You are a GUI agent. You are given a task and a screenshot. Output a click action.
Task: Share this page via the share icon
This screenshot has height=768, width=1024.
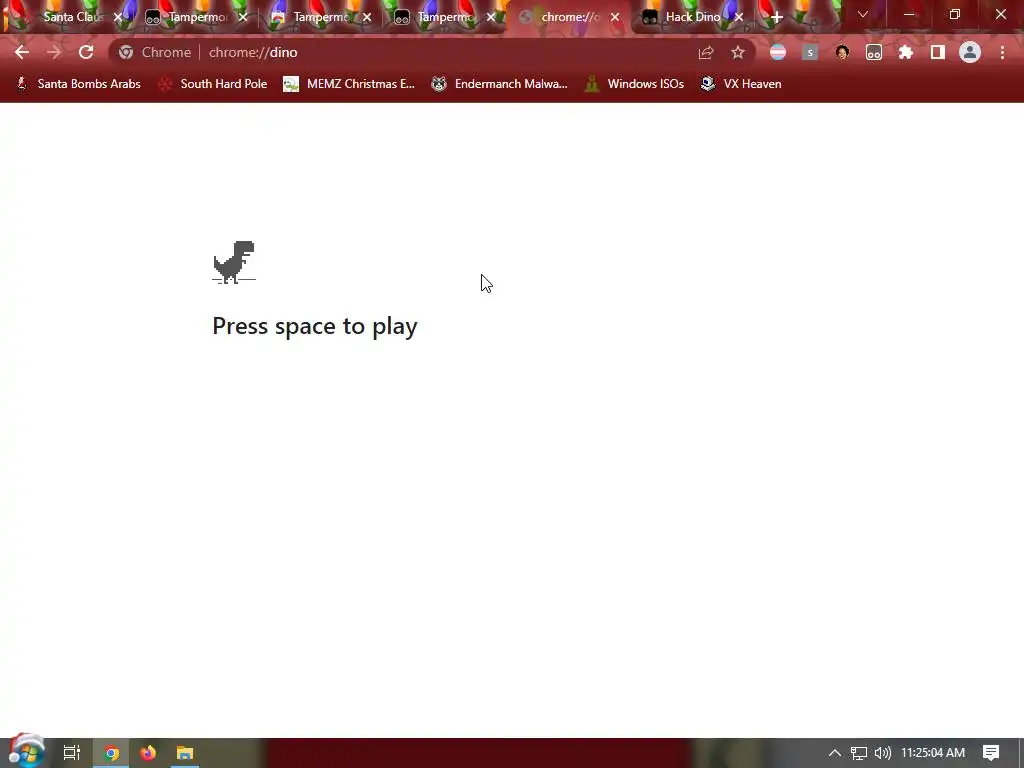pos(706,52)
